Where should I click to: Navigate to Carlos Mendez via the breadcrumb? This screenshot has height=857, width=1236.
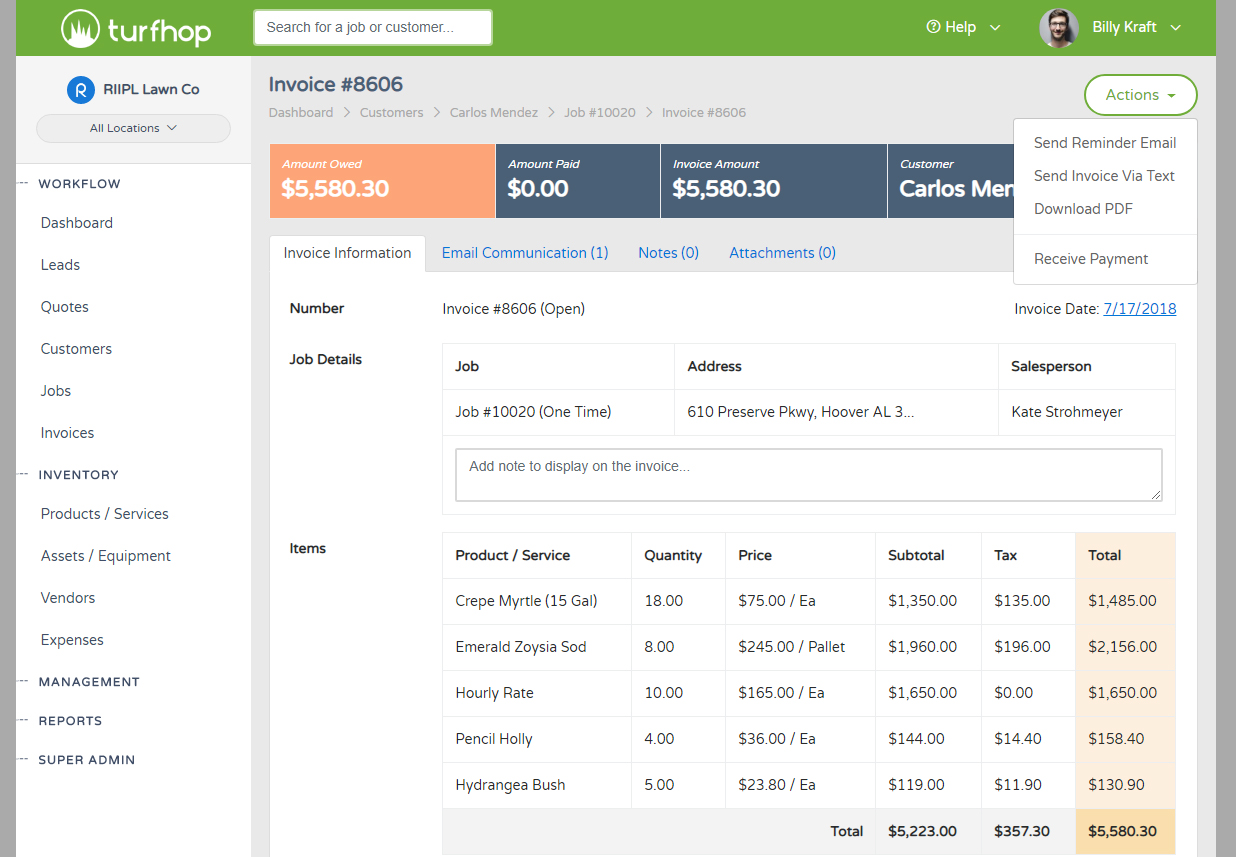click(493, 112)
